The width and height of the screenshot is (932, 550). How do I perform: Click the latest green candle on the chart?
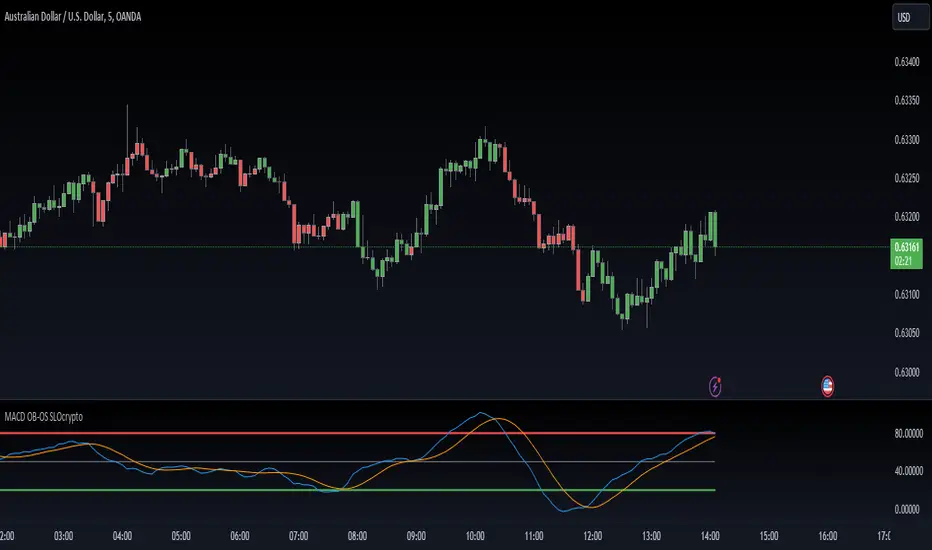(713, 230)
